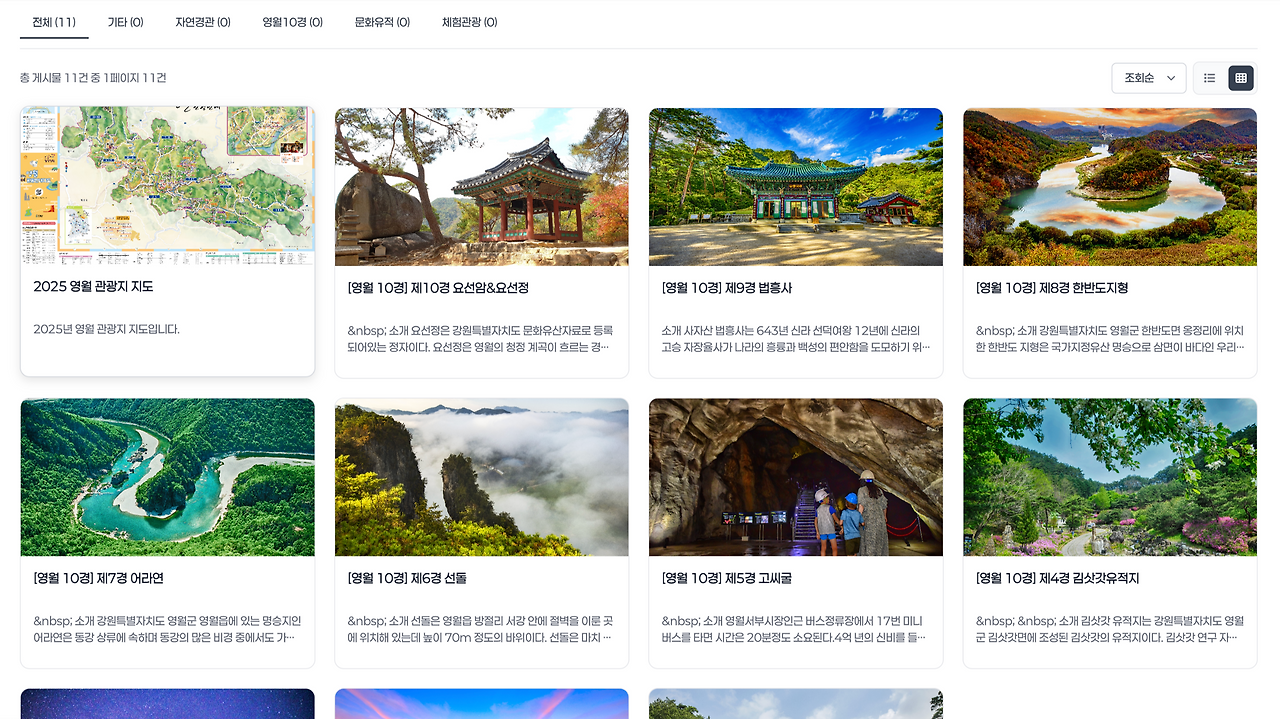Click the title 제4경 김삿갓유적지
The image size is (1280, 719).
tap(1057, 578)
